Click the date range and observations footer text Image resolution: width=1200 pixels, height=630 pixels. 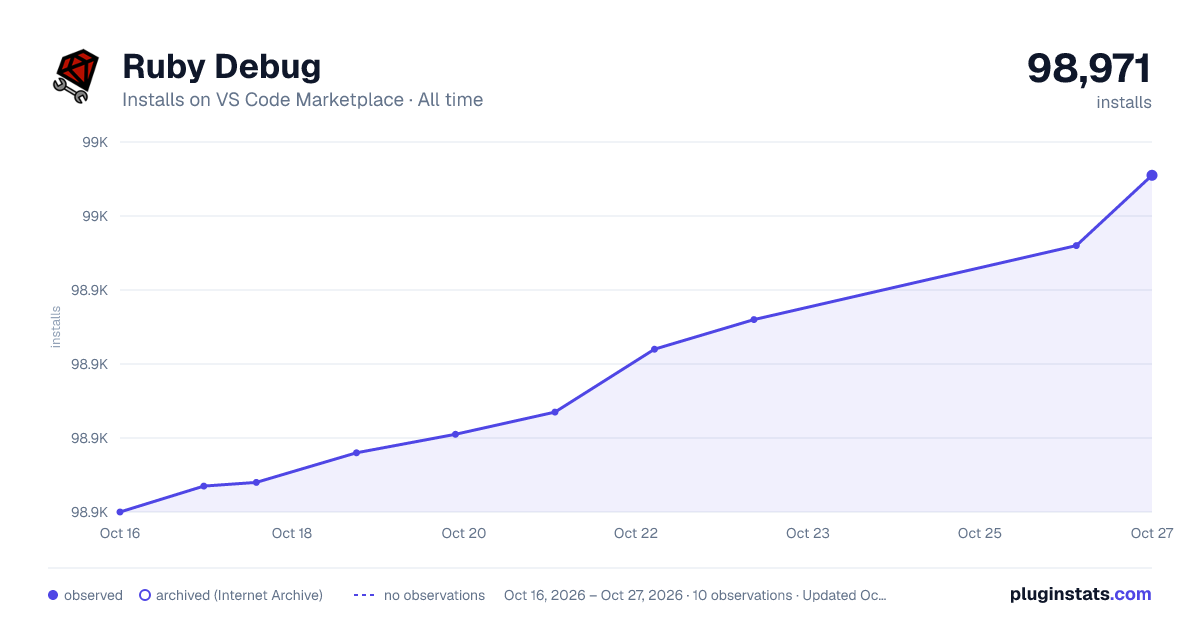695,595
